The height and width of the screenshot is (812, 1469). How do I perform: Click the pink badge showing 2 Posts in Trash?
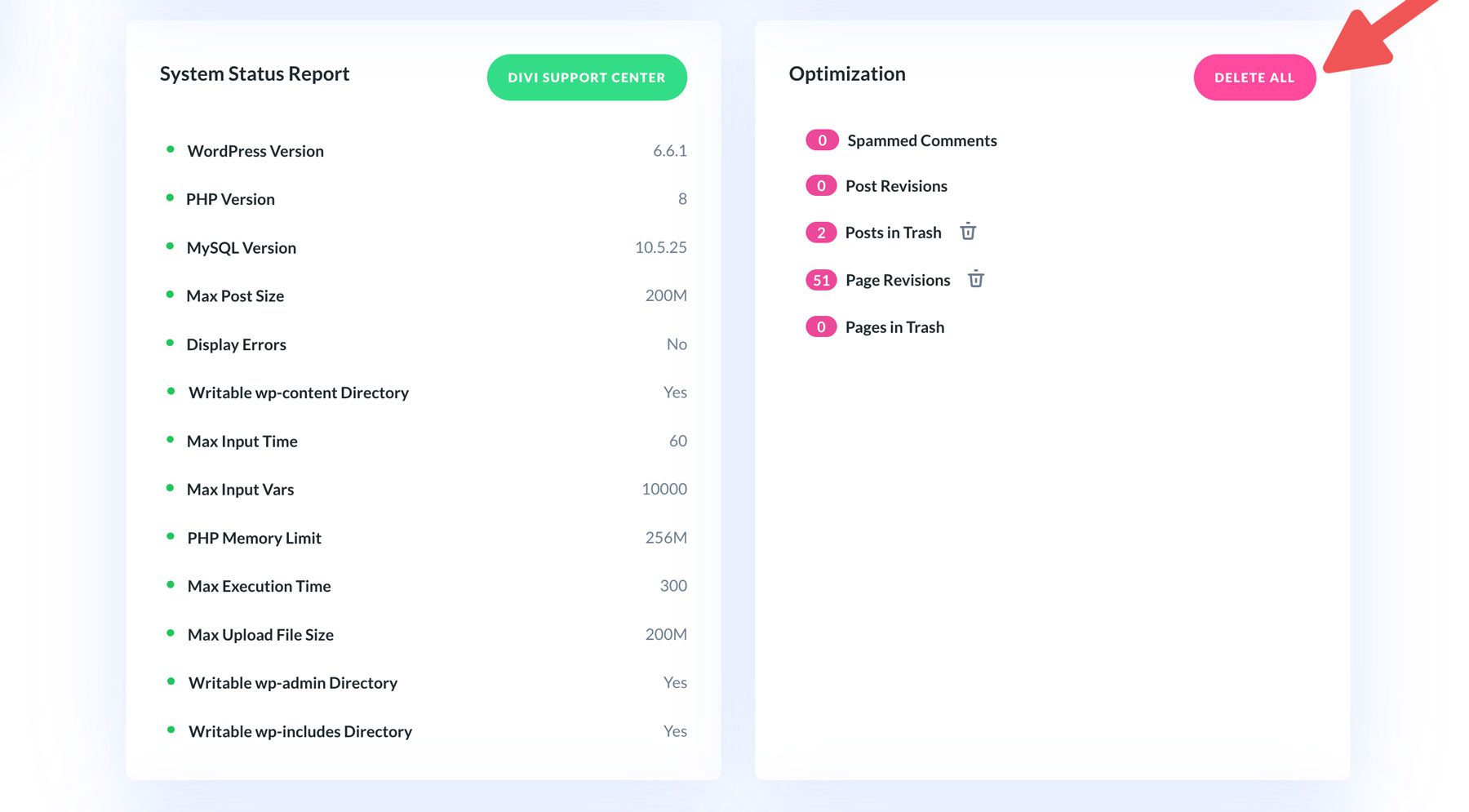pyautogui.click(x=820, y=232)
